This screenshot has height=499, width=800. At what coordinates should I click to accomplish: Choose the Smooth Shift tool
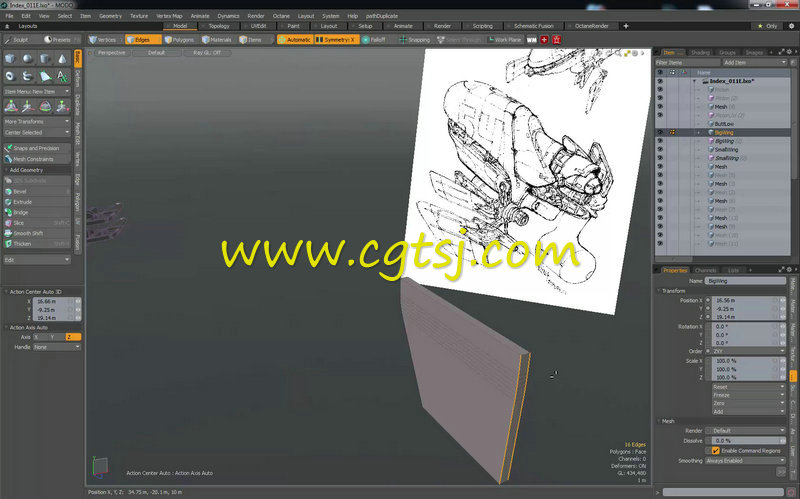(37, 233)
